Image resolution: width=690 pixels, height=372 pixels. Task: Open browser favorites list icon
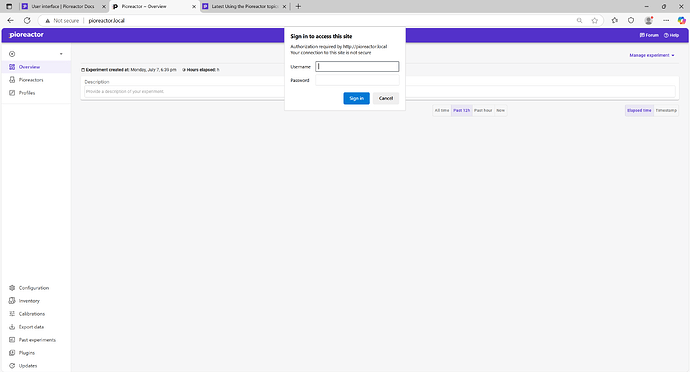coord(615,20)
